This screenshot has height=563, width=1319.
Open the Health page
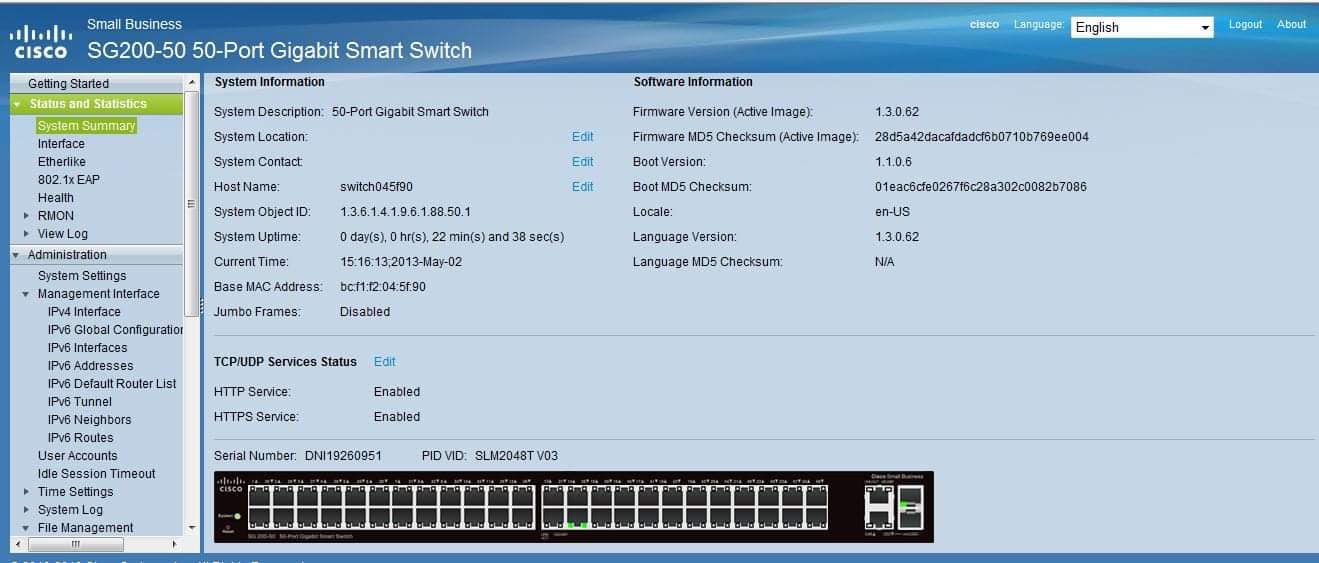click(x=56, y=198)
